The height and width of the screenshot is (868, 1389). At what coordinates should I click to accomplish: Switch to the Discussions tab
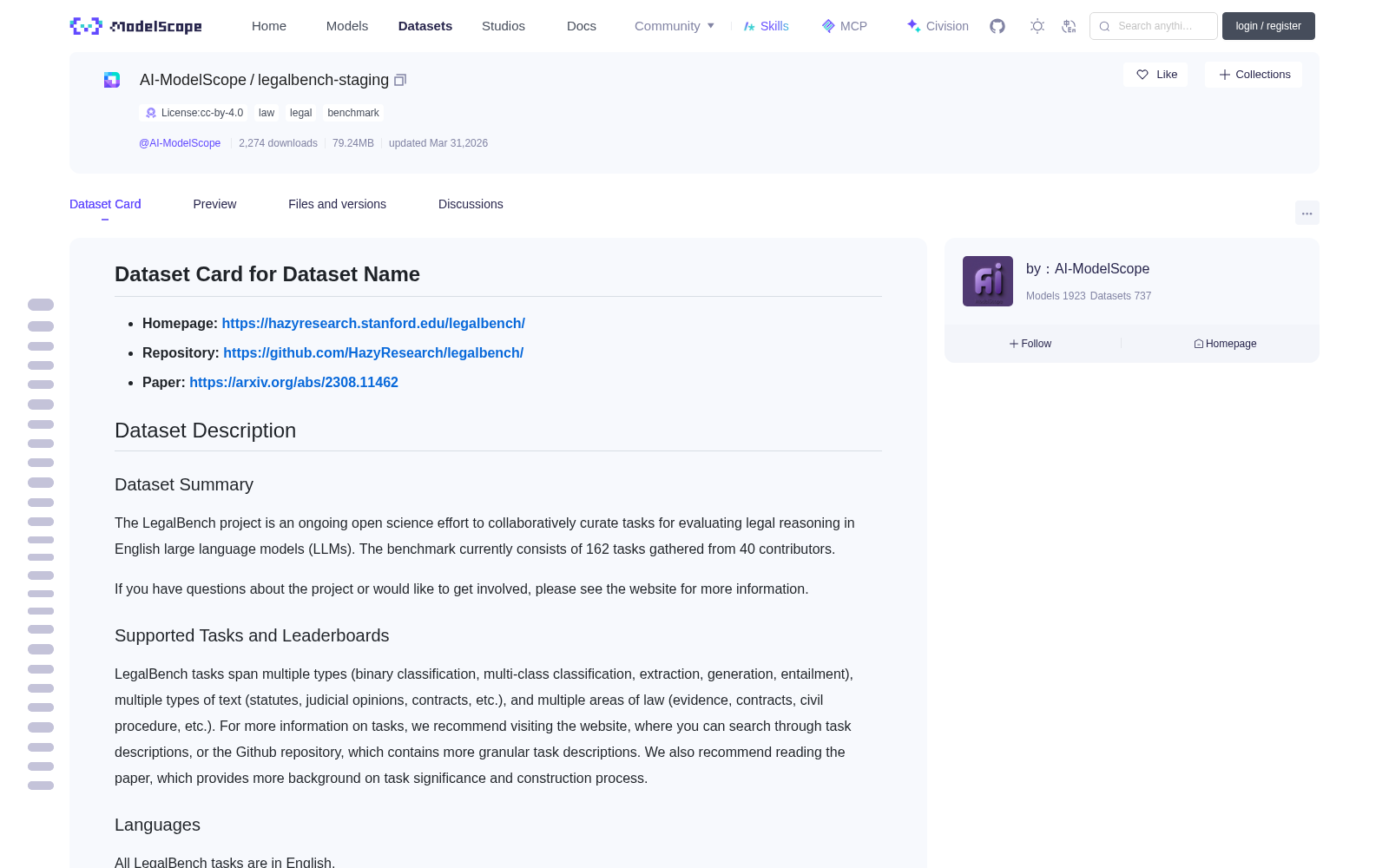tap(471, 204)
